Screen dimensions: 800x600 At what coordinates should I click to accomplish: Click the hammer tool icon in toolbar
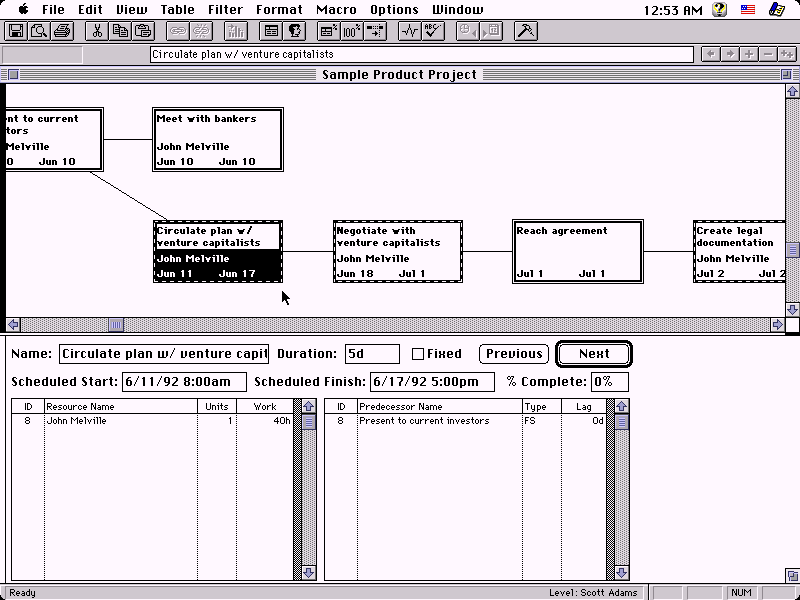click(524, 31)
